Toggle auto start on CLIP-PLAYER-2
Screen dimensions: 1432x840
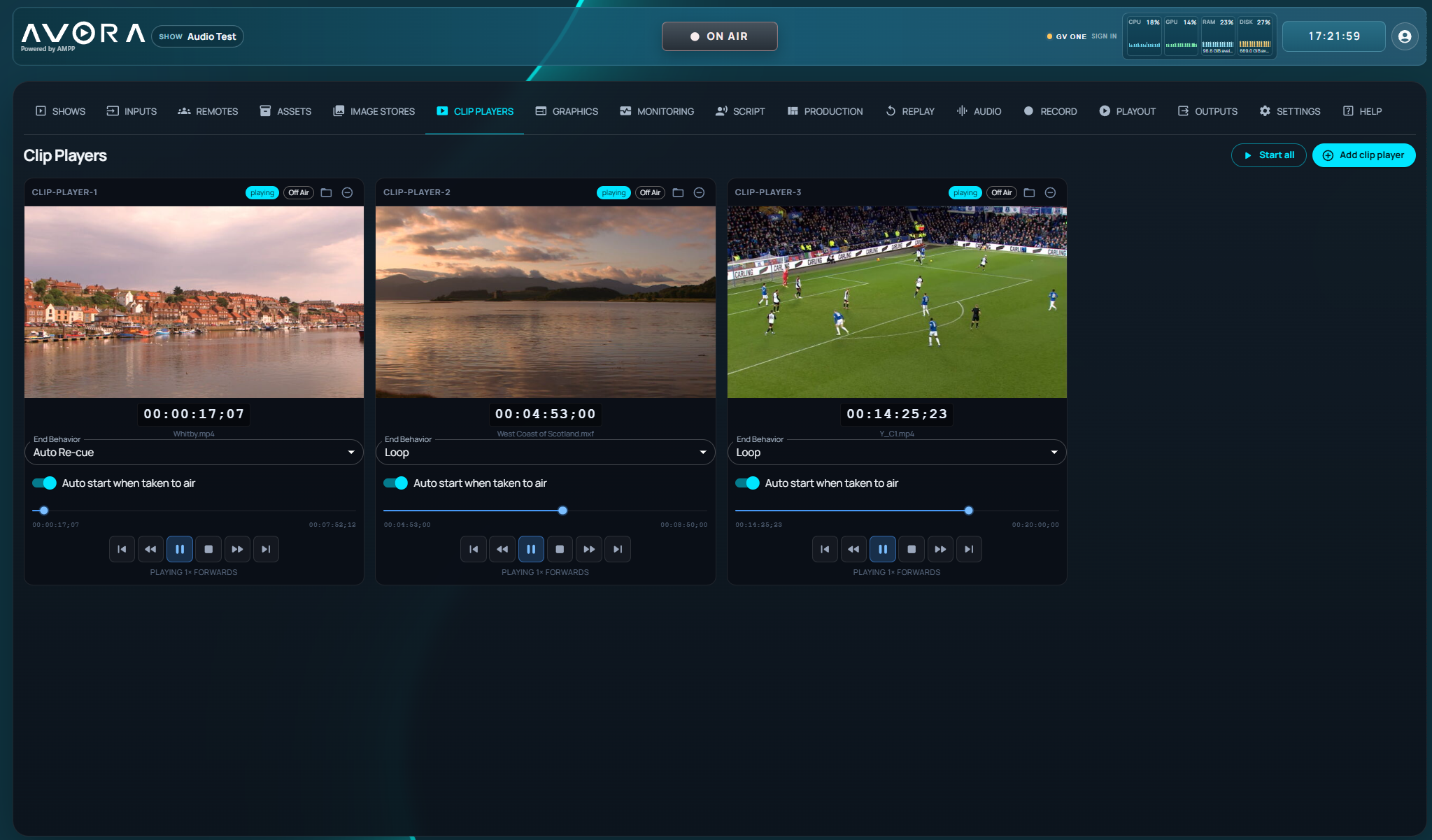pos(396,483)
